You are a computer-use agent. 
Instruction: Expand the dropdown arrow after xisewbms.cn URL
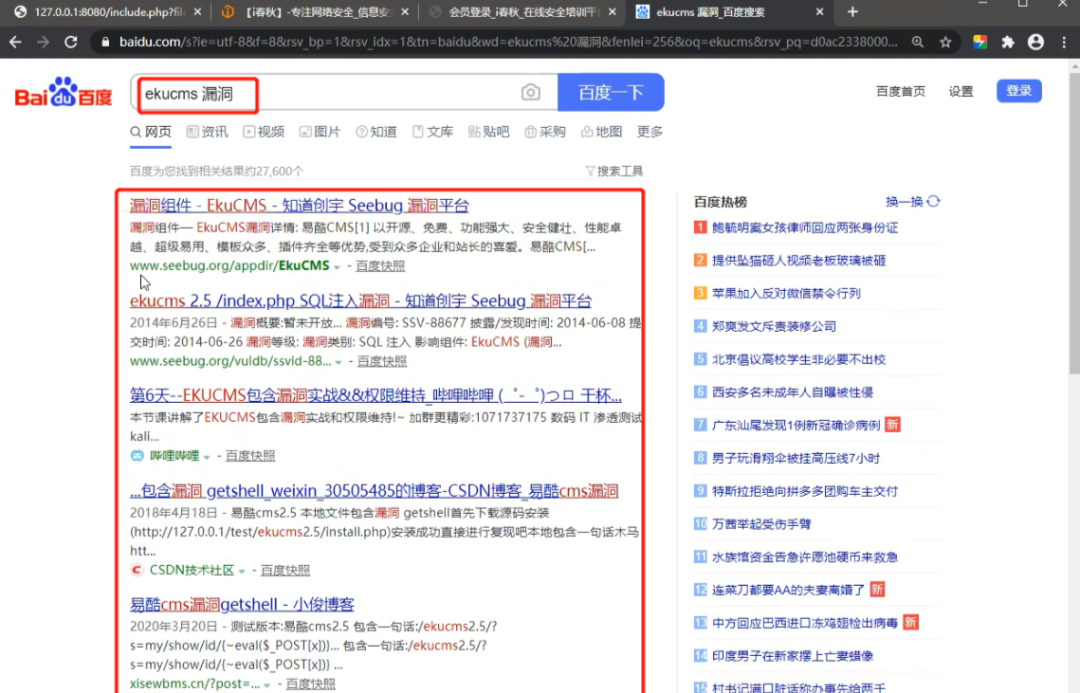click(x=267, y=685)
